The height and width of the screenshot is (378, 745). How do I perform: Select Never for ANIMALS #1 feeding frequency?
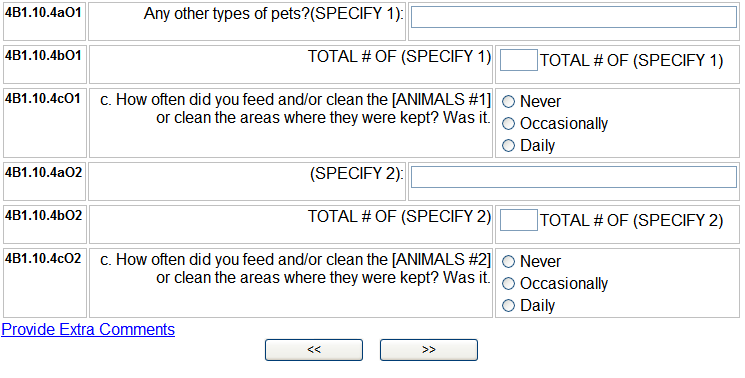tap(508, 101)
